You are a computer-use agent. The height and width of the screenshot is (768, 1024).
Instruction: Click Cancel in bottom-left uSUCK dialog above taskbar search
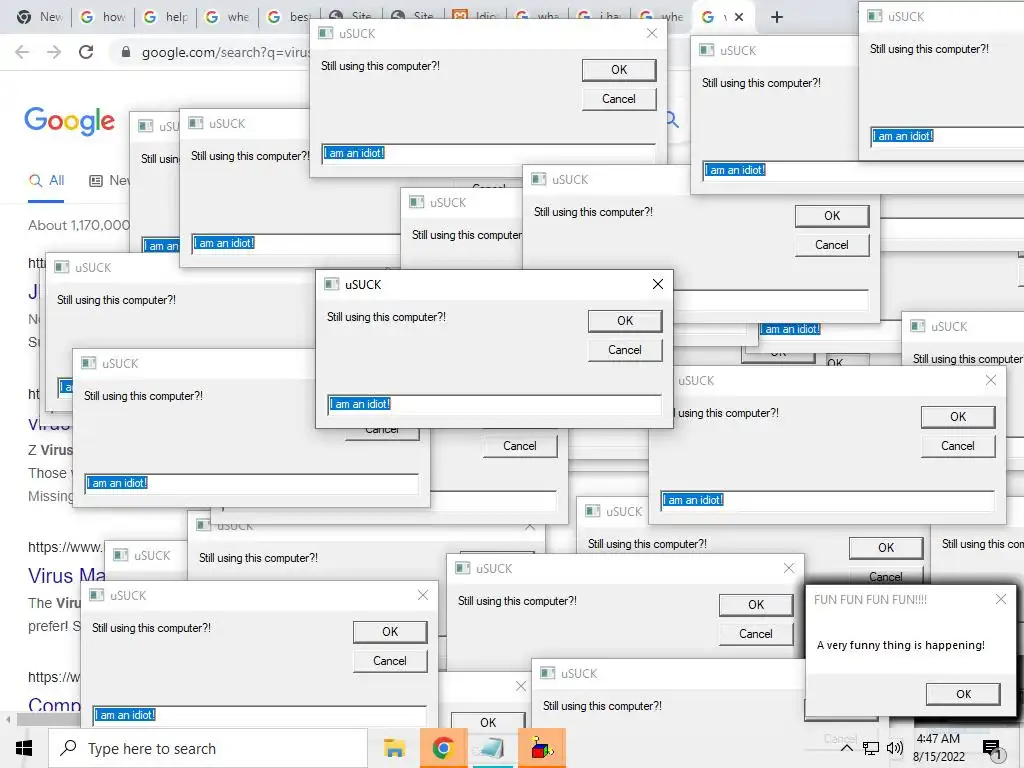point(390,661)
